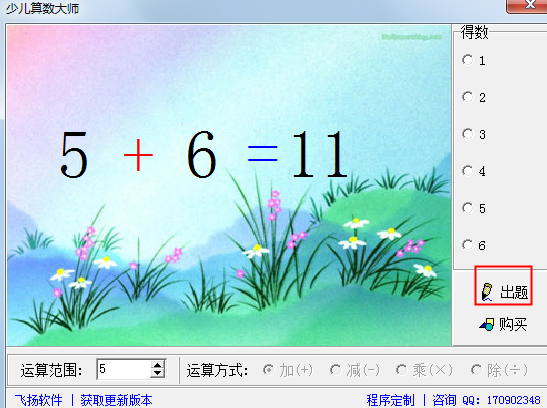Screen dimensions: 547x408
Task: Select the 乘(×) operation mode
Action: point(424,370)
